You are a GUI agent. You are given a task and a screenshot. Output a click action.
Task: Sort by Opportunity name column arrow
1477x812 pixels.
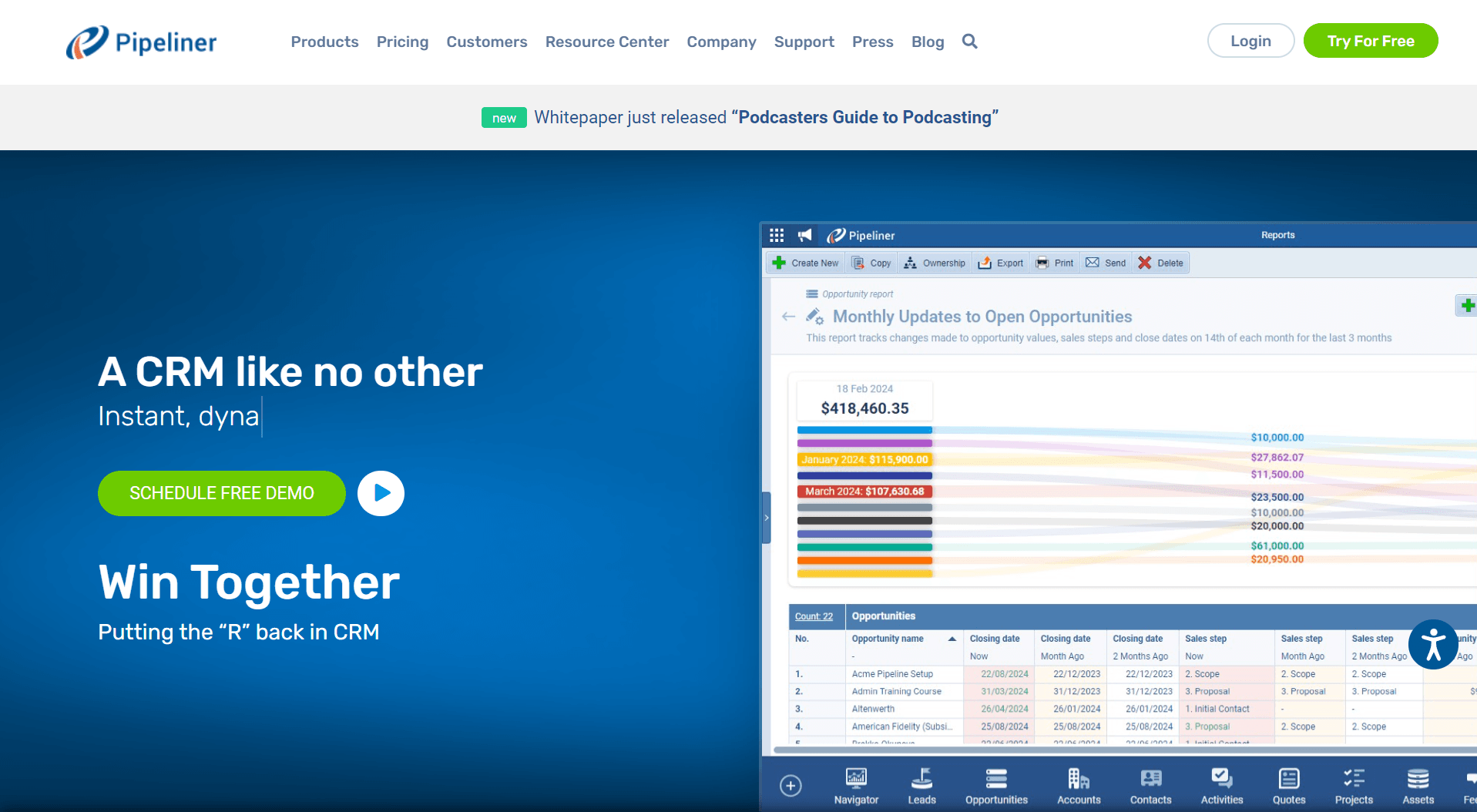click(952, 639)
